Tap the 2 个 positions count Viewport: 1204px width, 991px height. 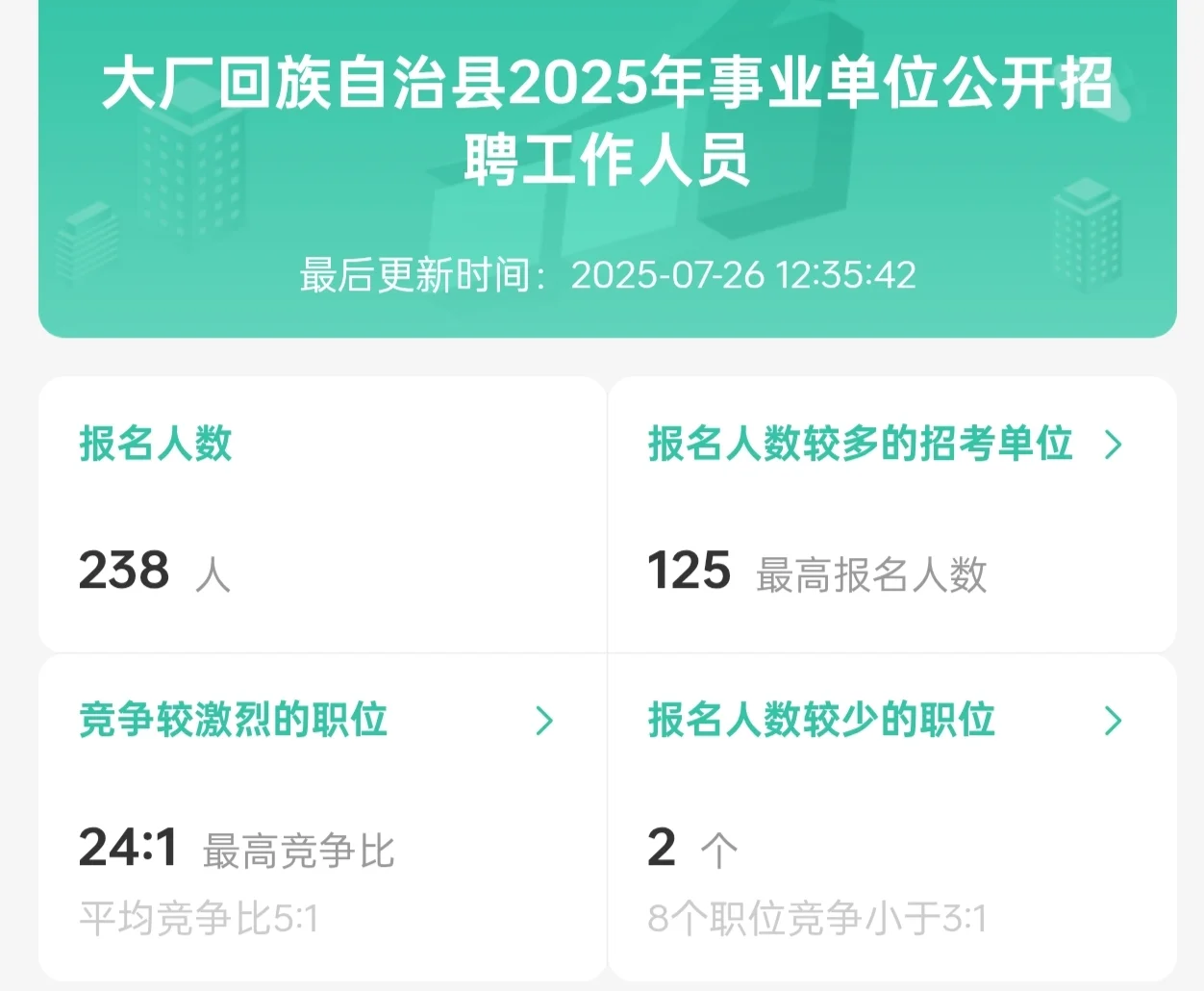coord(692,849)
